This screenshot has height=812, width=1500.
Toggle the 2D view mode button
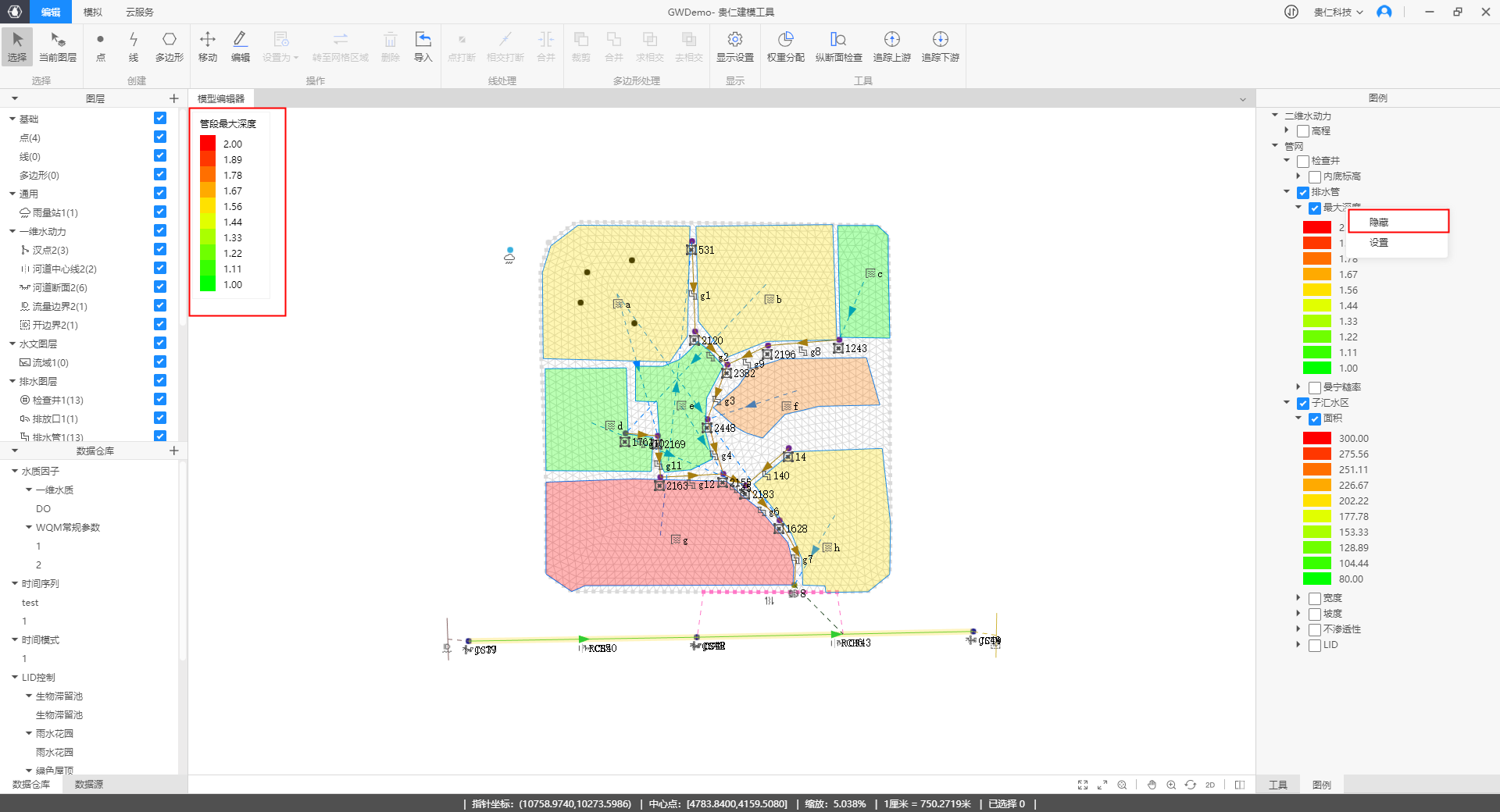pyautogui.click(x=1210, y=785)
